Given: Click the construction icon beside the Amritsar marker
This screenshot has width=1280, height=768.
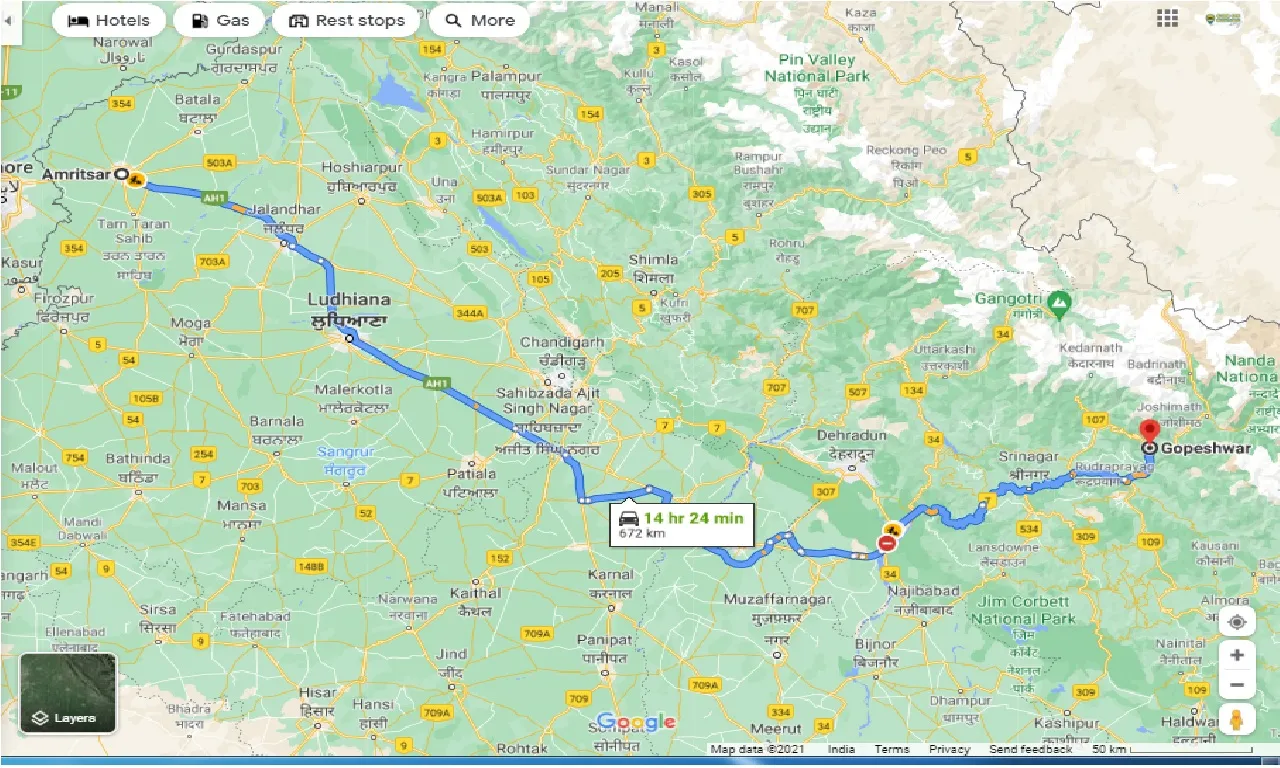Looking at the screenshot, I should point(135,180).
